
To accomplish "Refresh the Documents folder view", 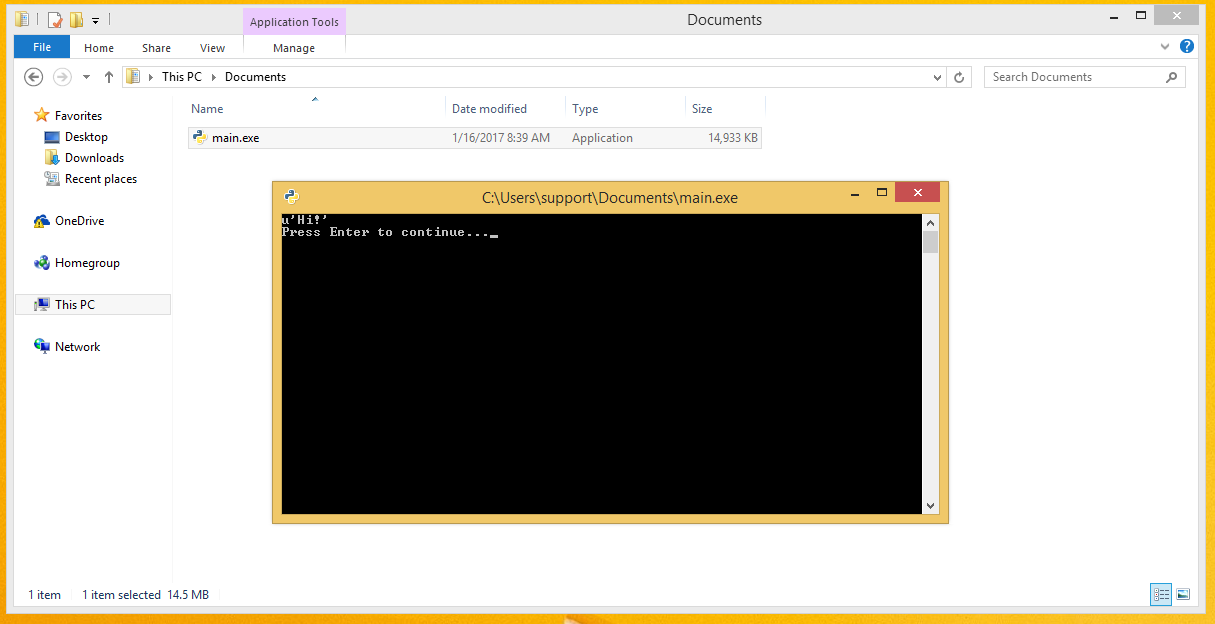I will (959, 77).
